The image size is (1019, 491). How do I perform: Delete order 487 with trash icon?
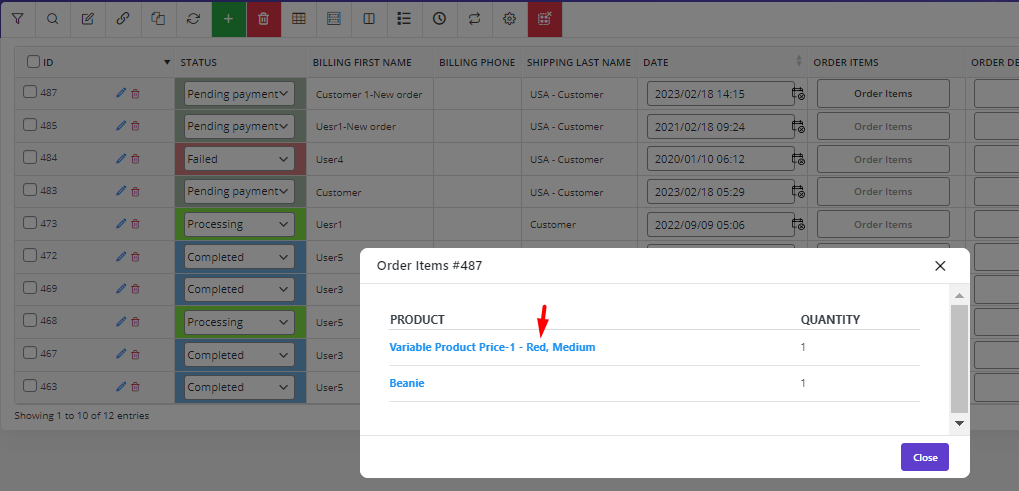coord(135,94)
